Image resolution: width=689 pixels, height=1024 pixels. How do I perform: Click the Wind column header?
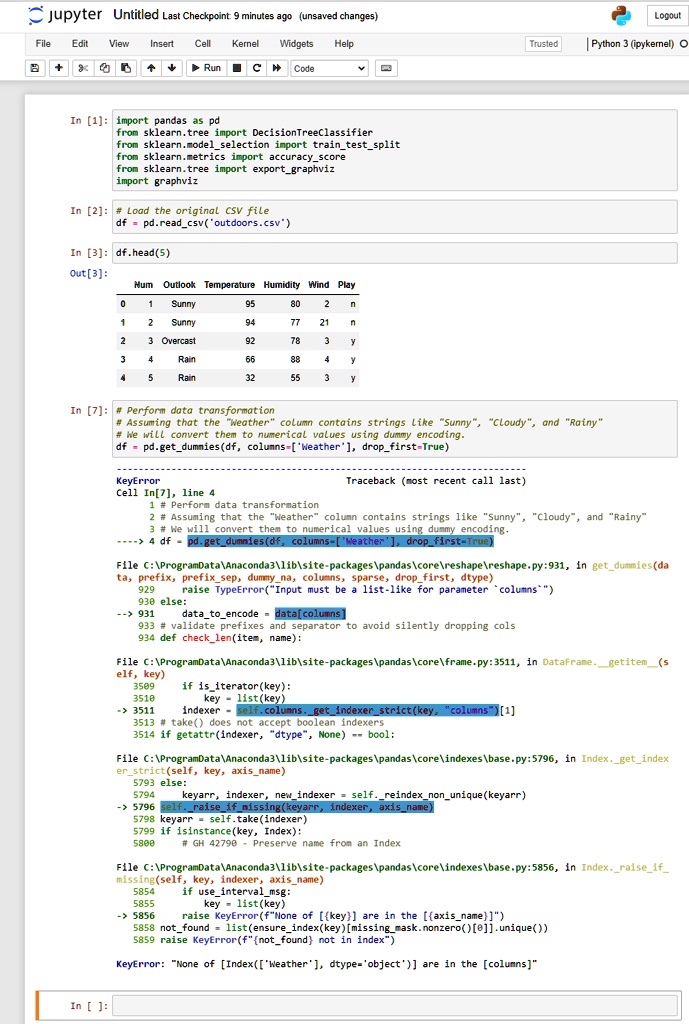pyautogui.click(x=319, y=285)
